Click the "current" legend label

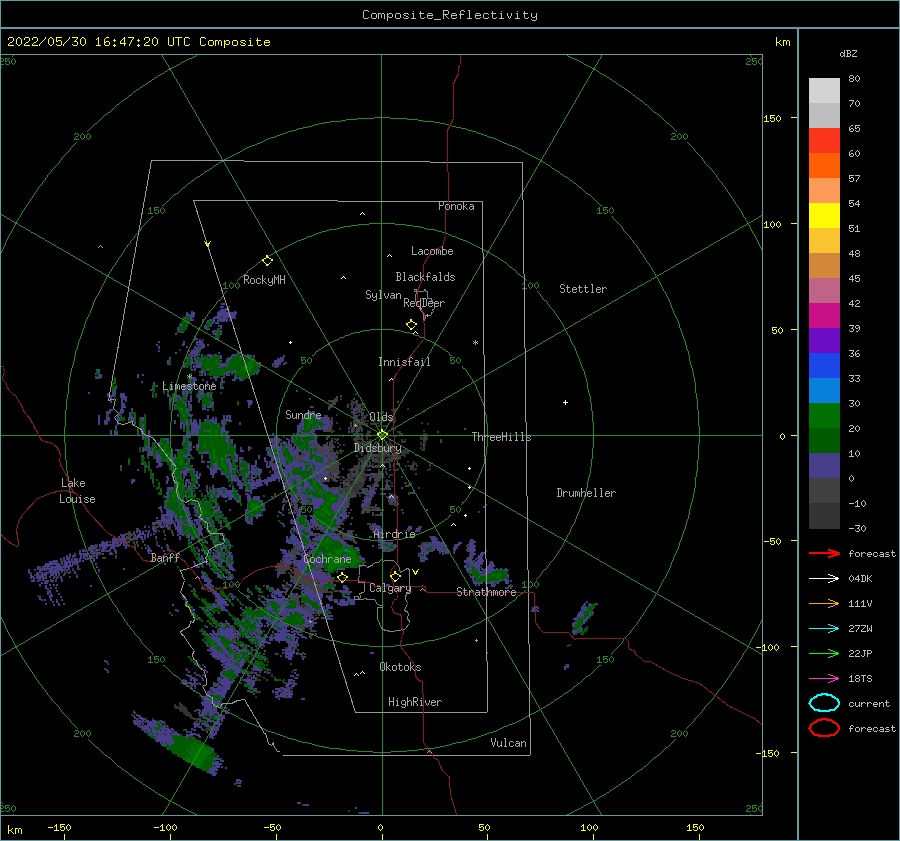pos(869,704)
